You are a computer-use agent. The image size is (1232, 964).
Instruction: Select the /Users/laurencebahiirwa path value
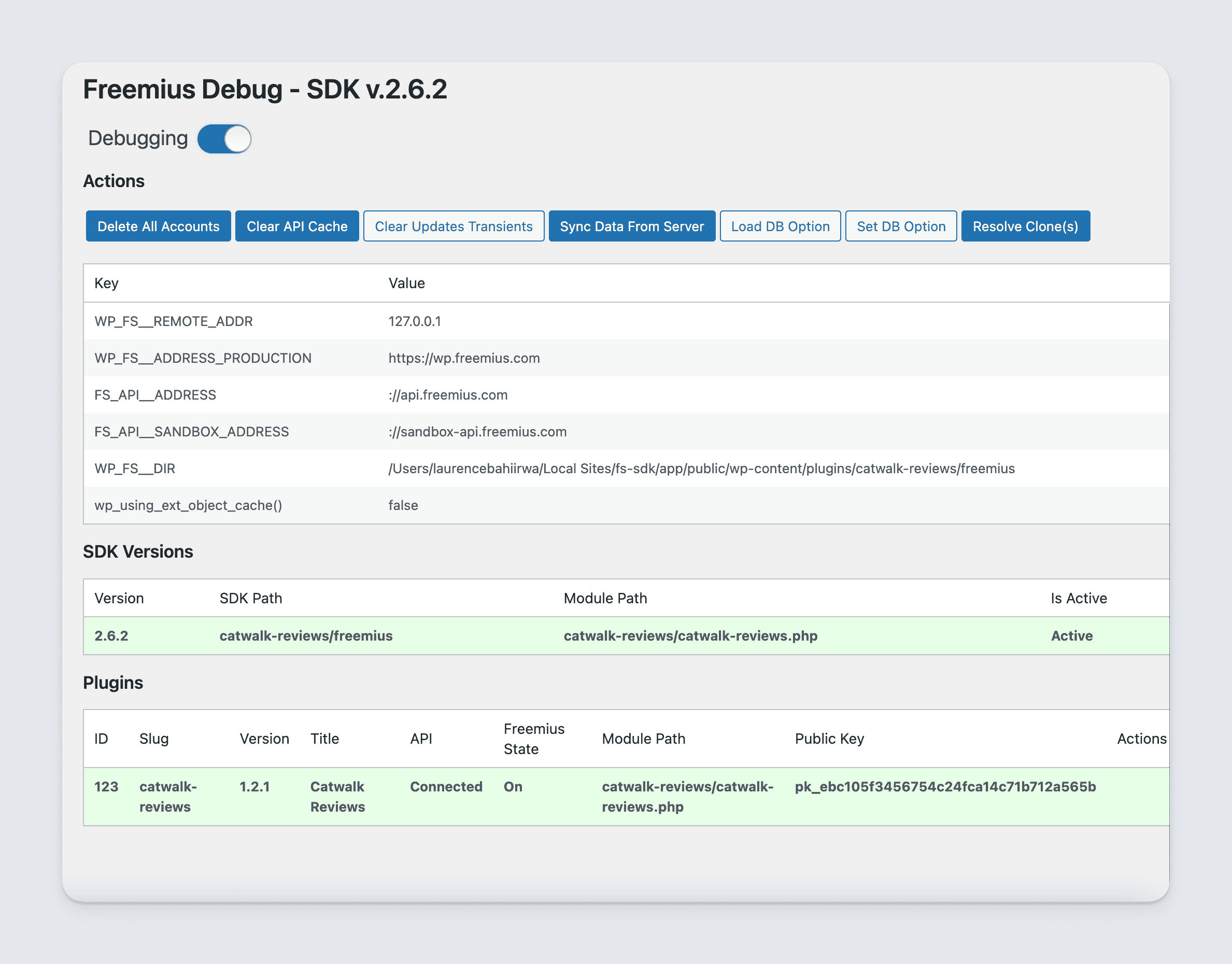701,469
